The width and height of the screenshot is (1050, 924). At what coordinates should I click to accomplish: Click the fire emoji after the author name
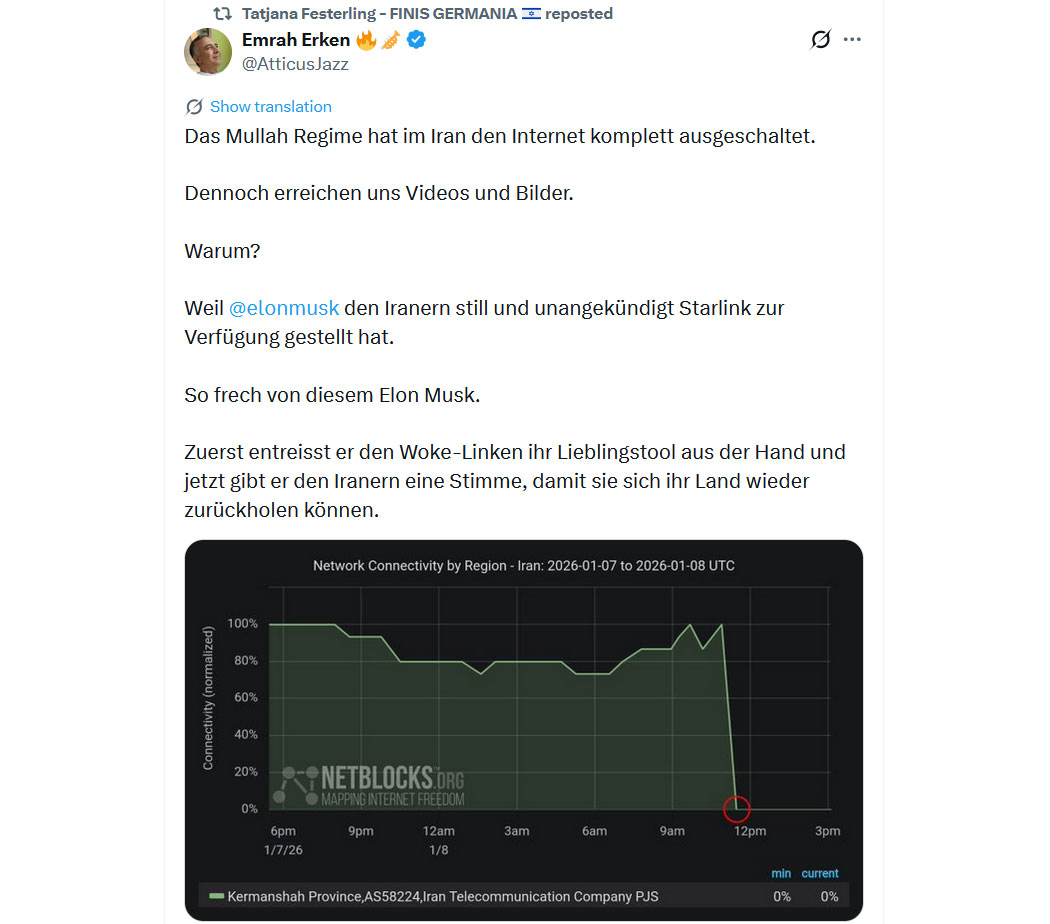click(x=366, y=40)
